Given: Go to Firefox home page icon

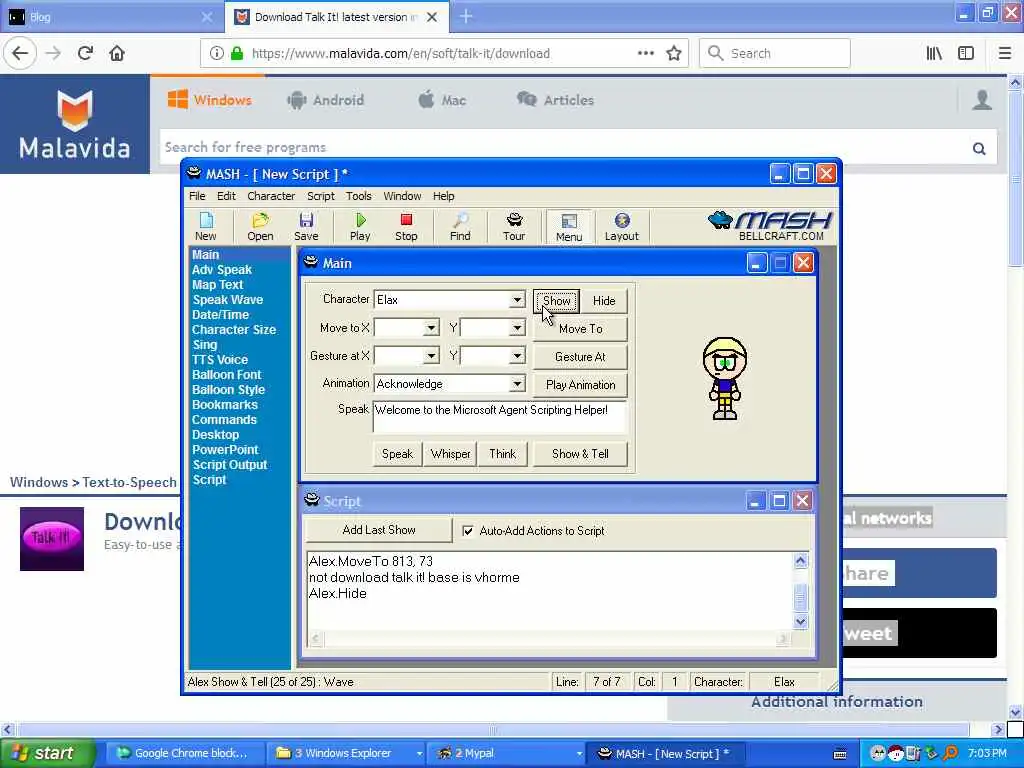Looking at the screenshot, I should click(117, 54).
